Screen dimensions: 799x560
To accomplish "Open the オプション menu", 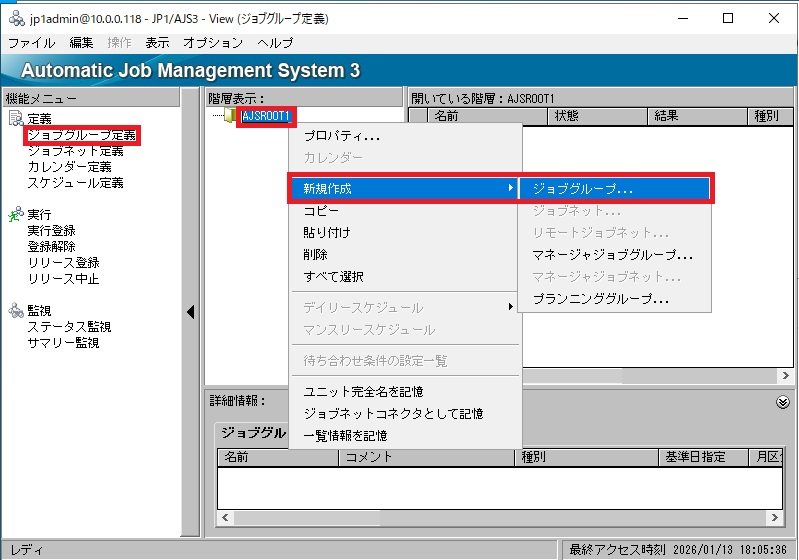I will [x=213, y=43].
